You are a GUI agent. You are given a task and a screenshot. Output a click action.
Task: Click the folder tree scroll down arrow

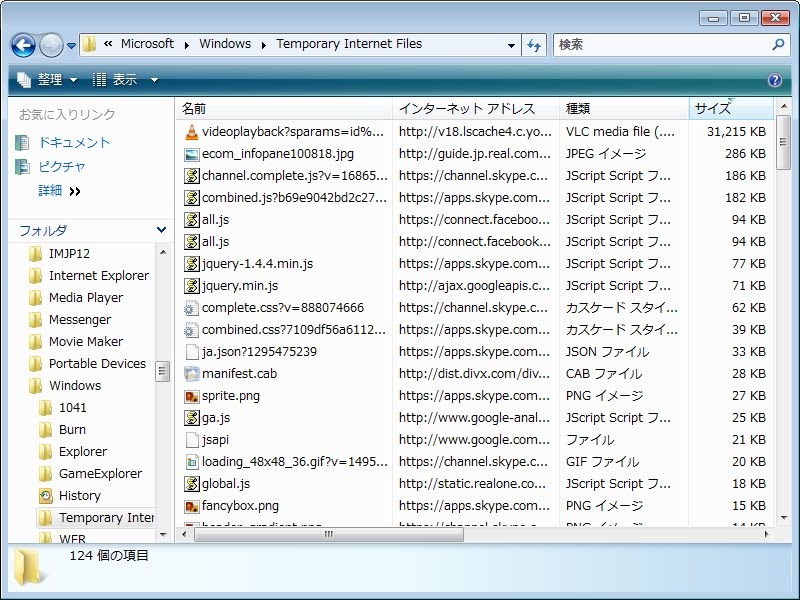pos(163,534)
